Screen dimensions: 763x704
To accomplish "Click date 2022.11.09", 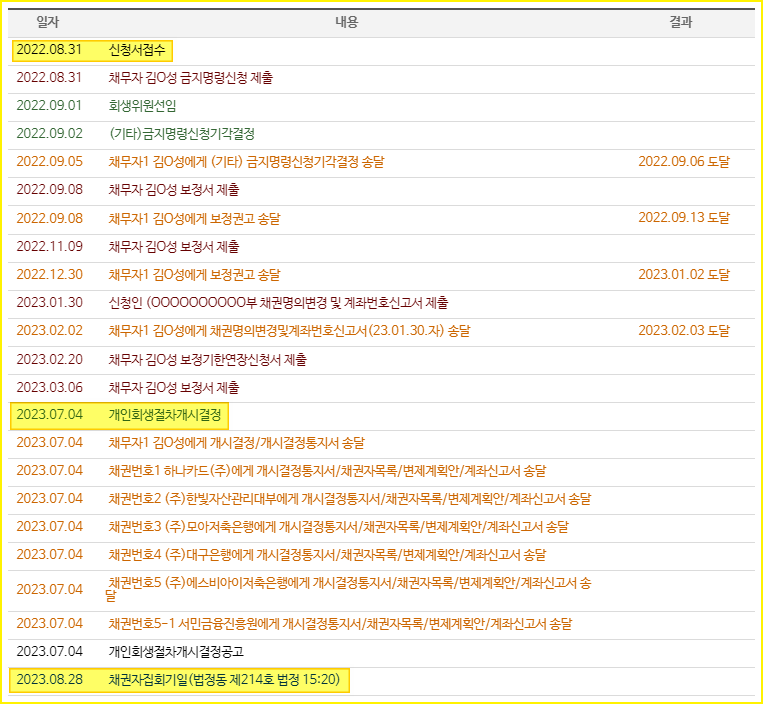I will click(49, 247).
